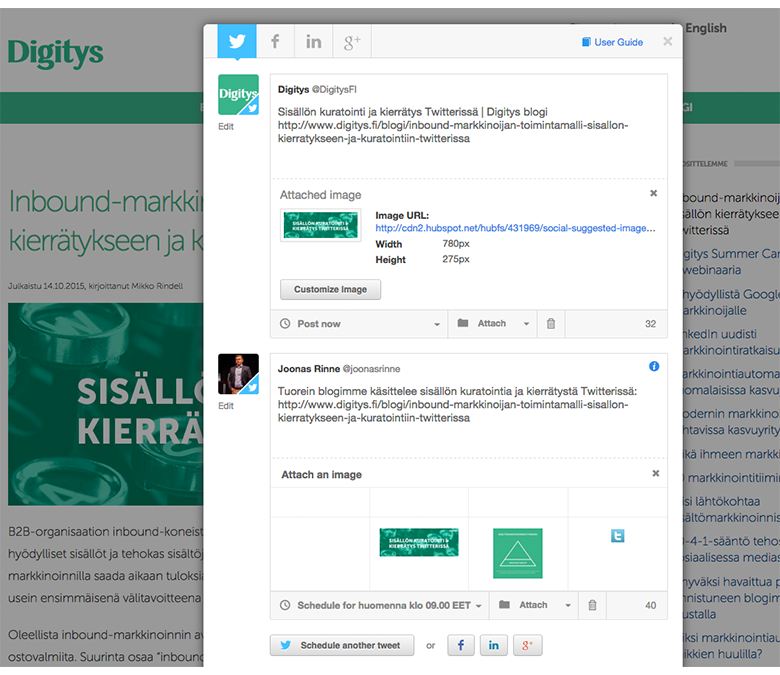Viewport: 780px width, 675px height.
Task: Click the info icon on Joonas Rinne tweet
Action: (654, 367)
